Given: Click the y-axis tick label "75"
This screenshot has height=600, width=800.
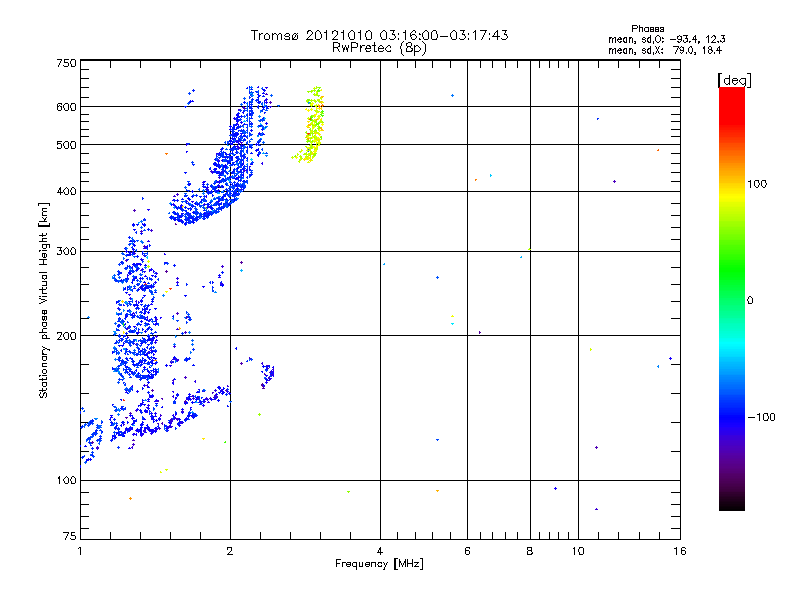Looking at the screenshot, I should (x=70, y=536).
